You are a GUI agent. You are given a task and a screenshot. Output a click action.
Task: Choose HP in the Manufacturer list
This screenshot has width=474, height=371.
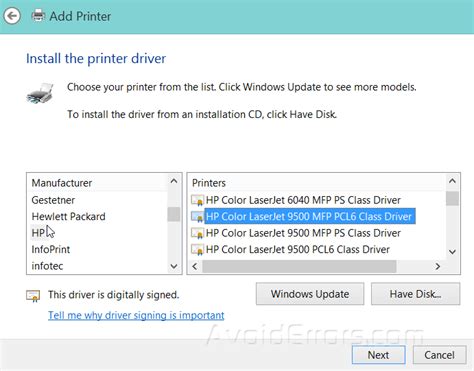coord(38,233)
